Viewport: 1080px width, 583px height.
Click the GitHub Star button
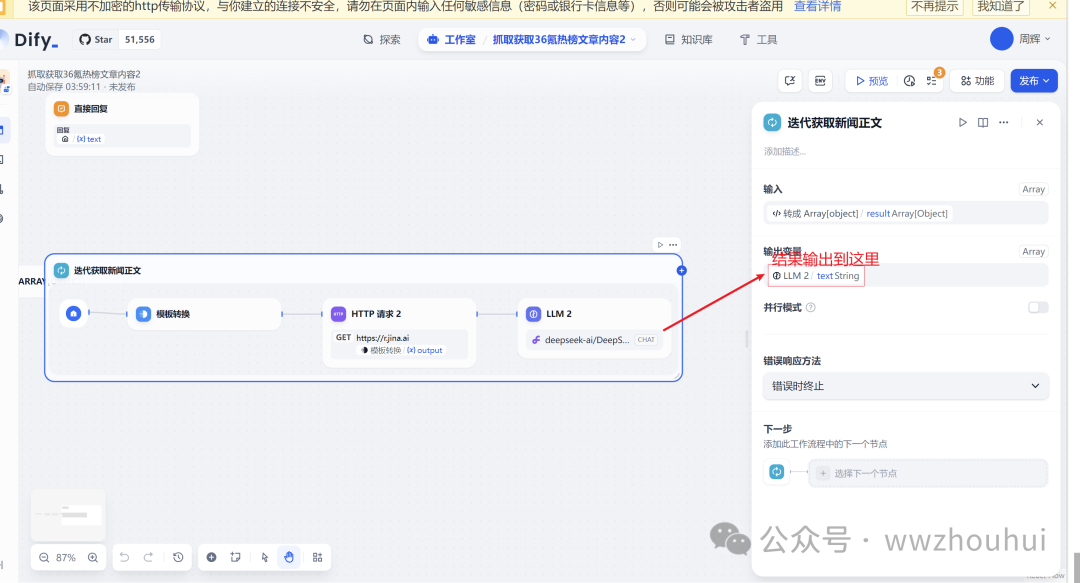pos(96,39)
